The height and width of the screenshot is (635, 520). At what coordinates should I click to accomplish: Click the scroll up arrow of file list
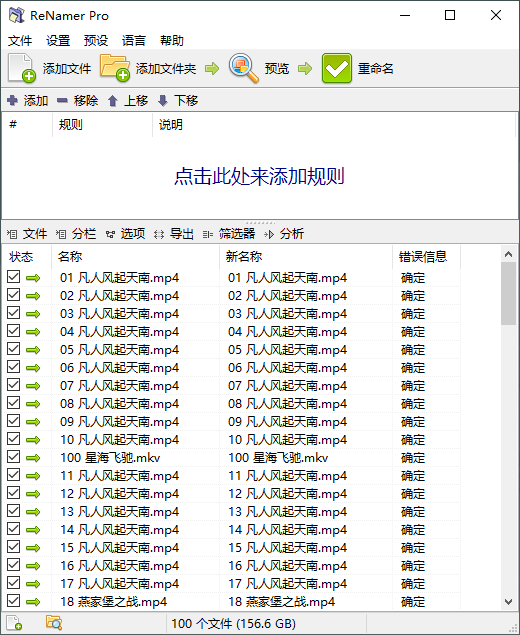coord(508,254)
